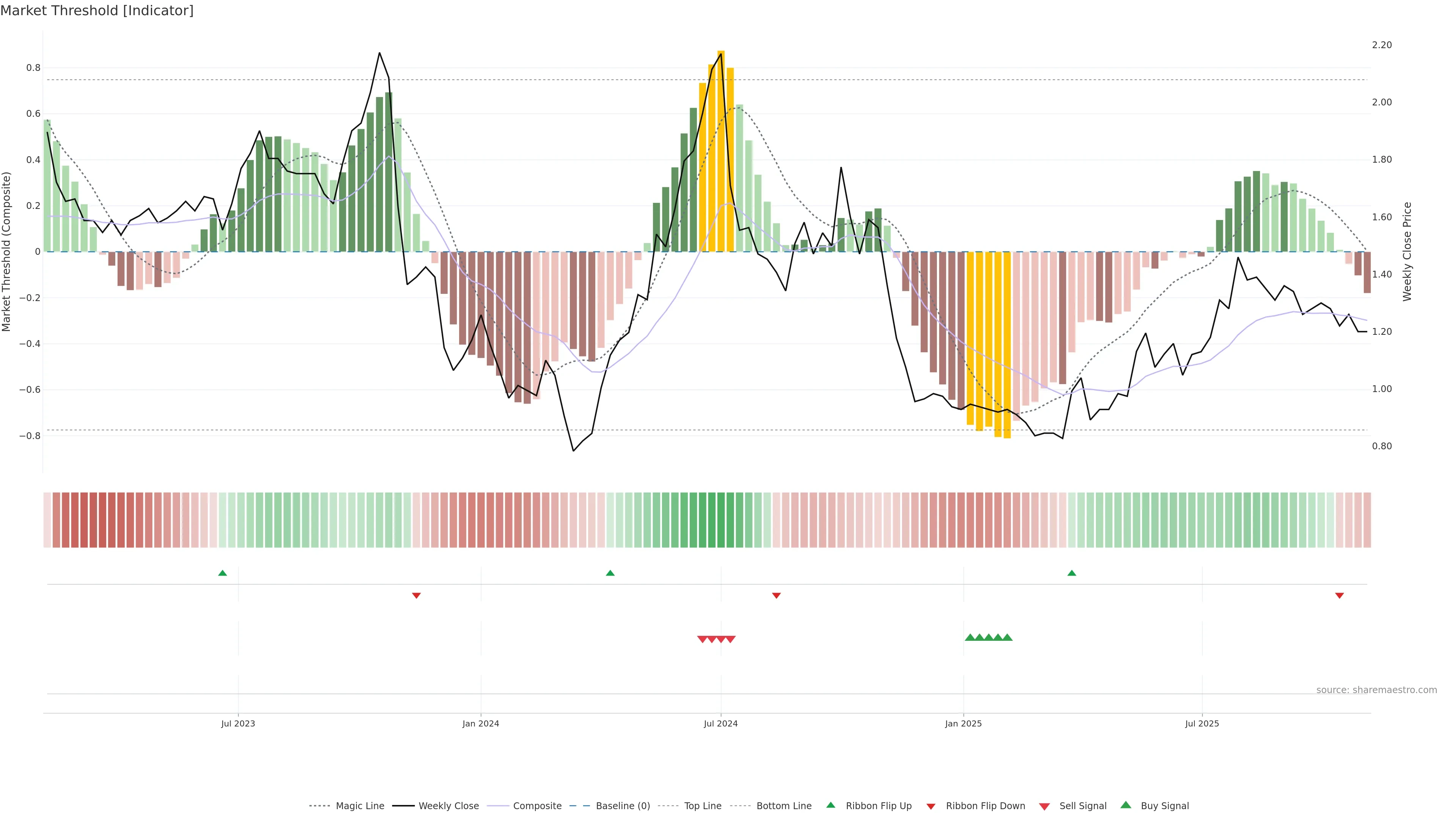Toggle the Magic Line legend entry
Screen dimensions: 1456x819
(359, 805)
